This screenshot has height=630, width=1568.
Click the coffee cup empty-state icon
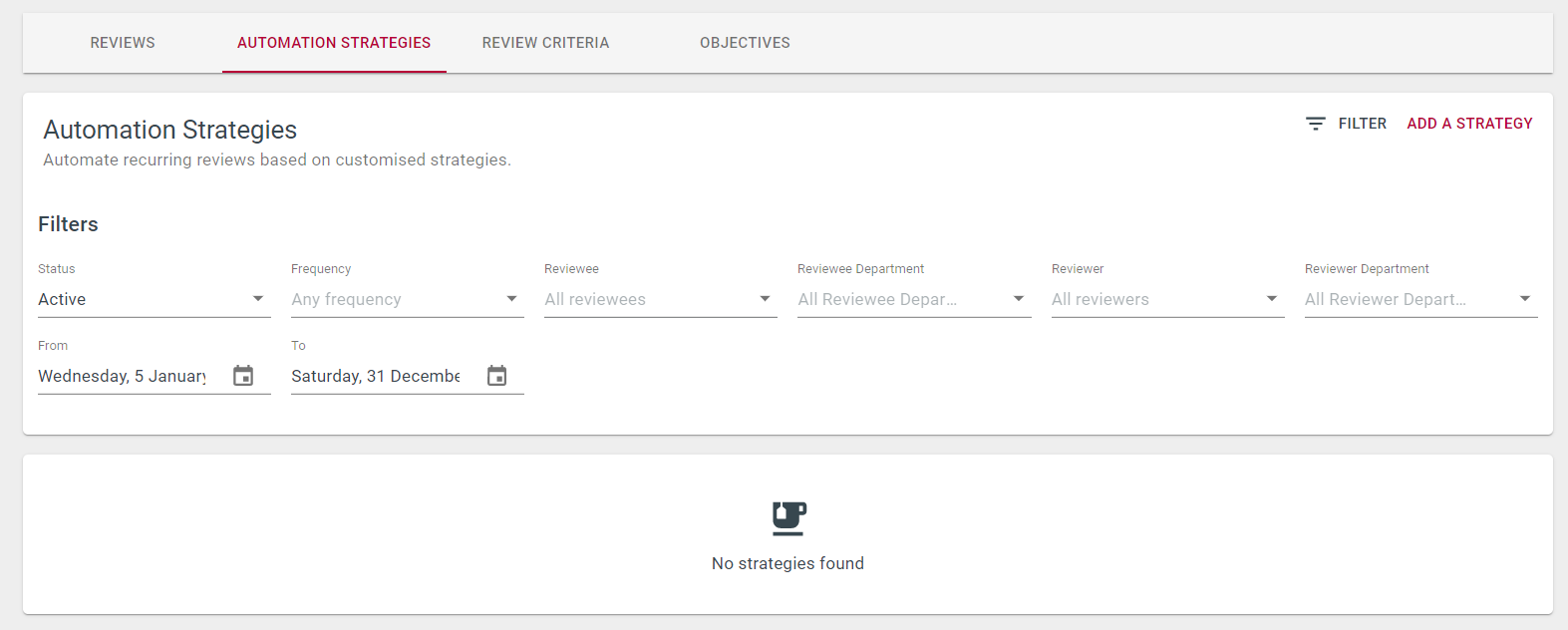coord(788,518)
